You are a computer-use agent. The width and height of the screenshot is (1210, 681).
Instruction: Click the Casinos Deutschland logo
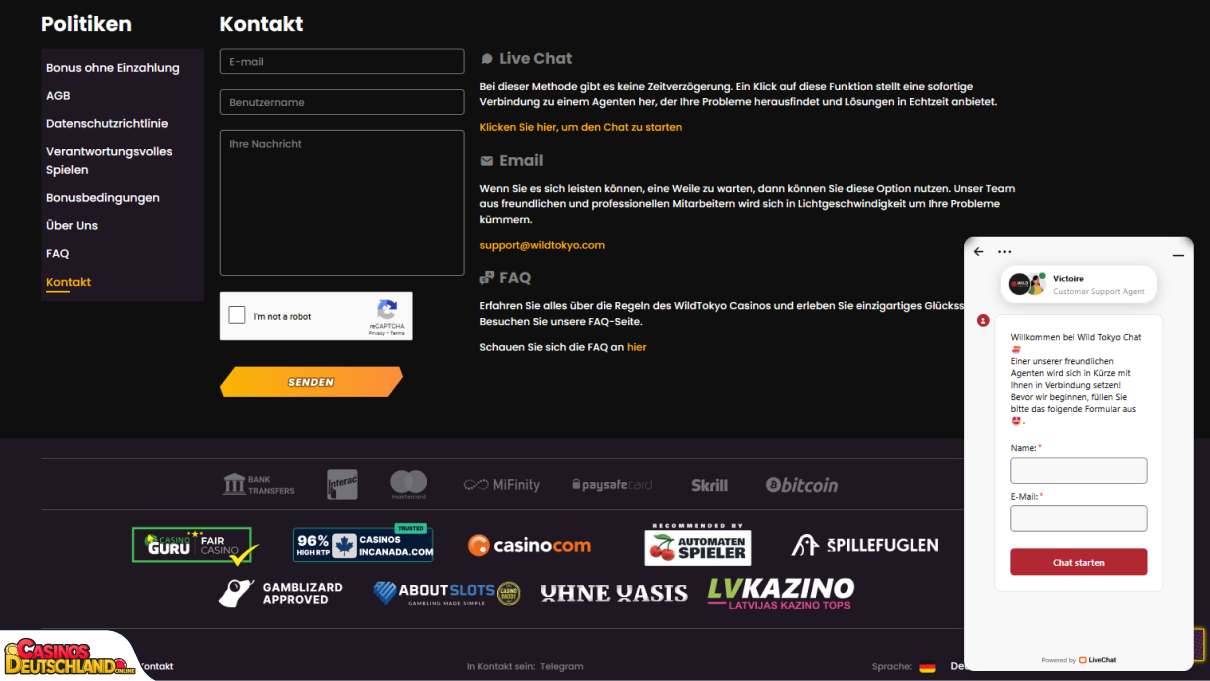click(70, 657)
